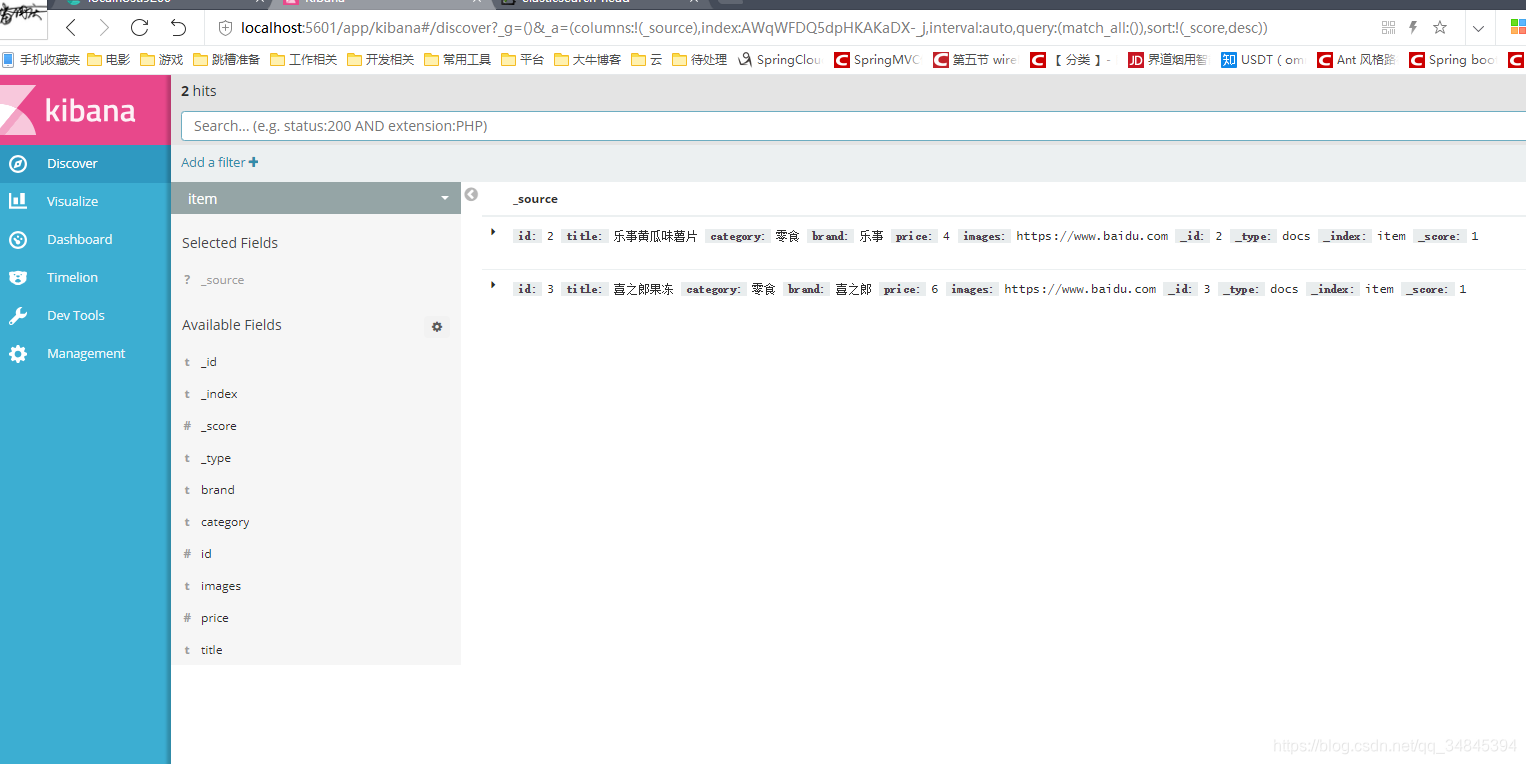Click the Visualize bar chart icon
1526x764 pixels.
(17, 201)
